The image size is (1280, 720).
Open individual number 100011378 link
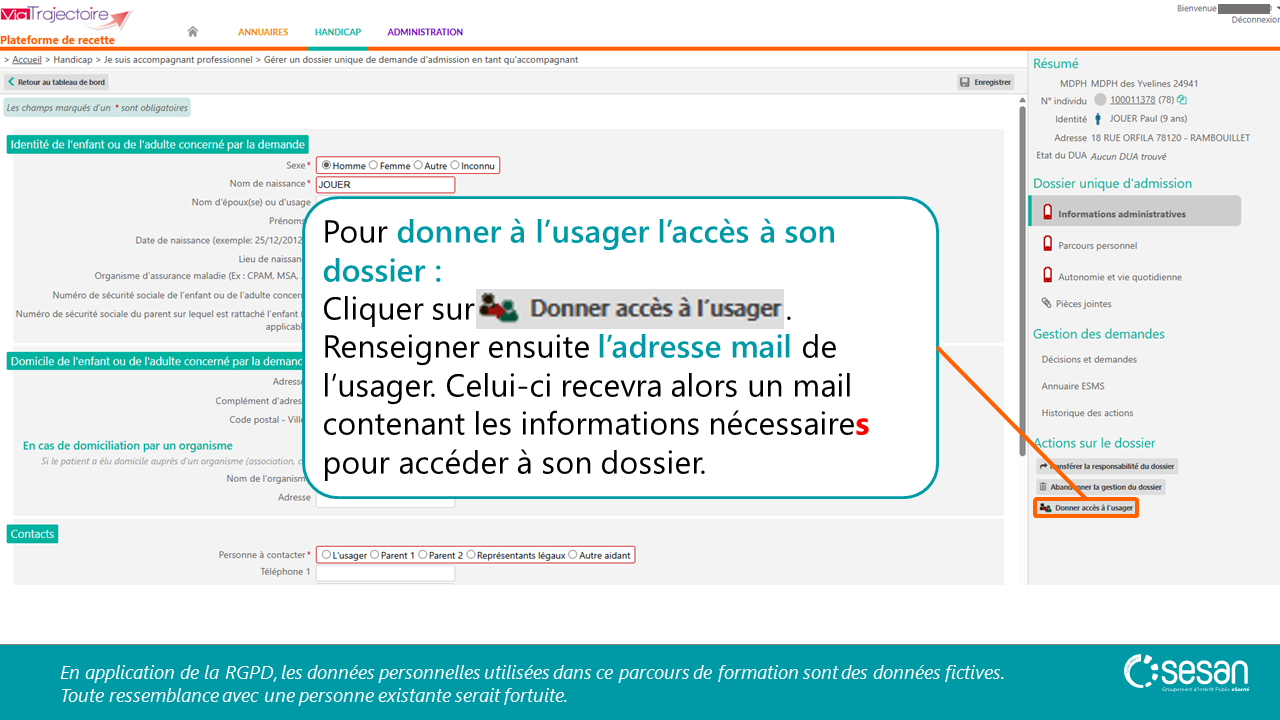[x=1132, y=100]
